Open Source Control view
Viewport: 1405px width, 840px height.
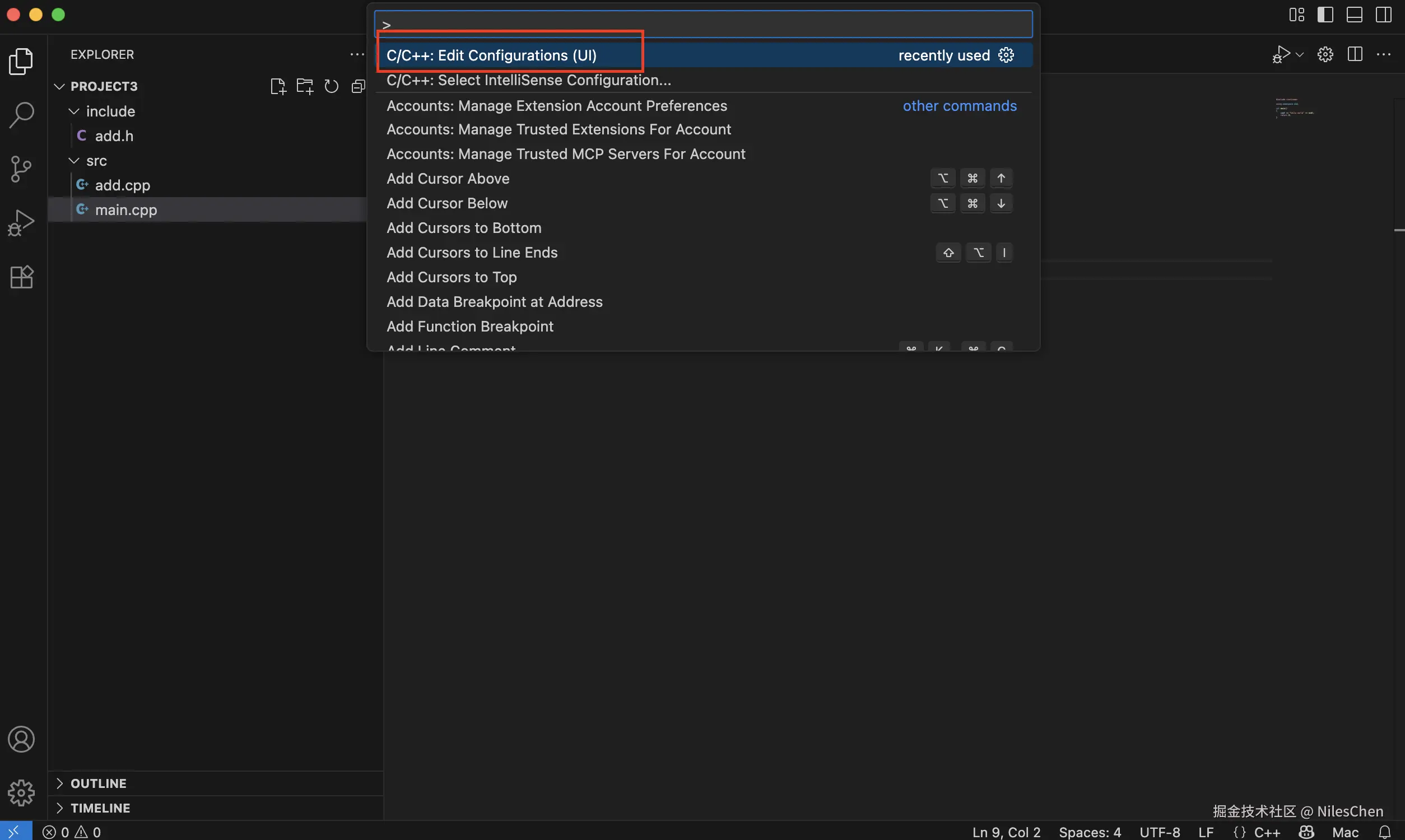[21, 169]
